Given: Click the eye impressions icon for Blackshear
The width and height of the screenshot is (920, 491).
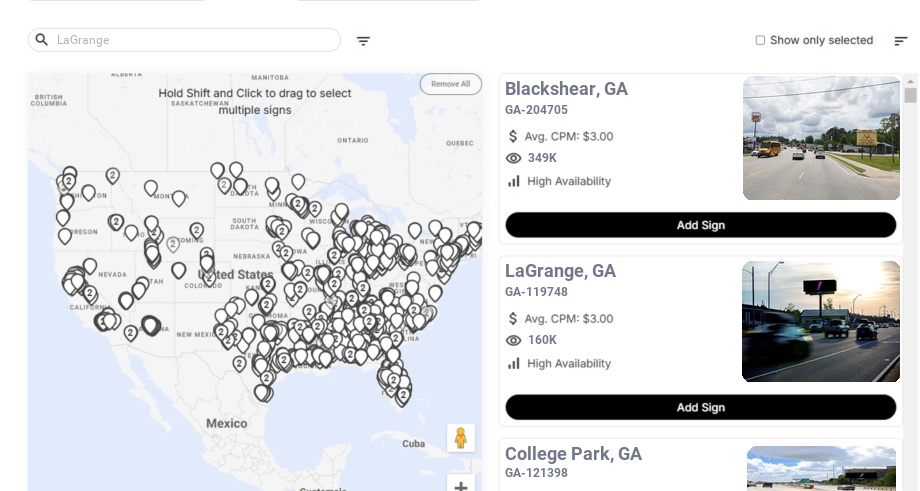Looking at the screenshot, I should 514,158.
